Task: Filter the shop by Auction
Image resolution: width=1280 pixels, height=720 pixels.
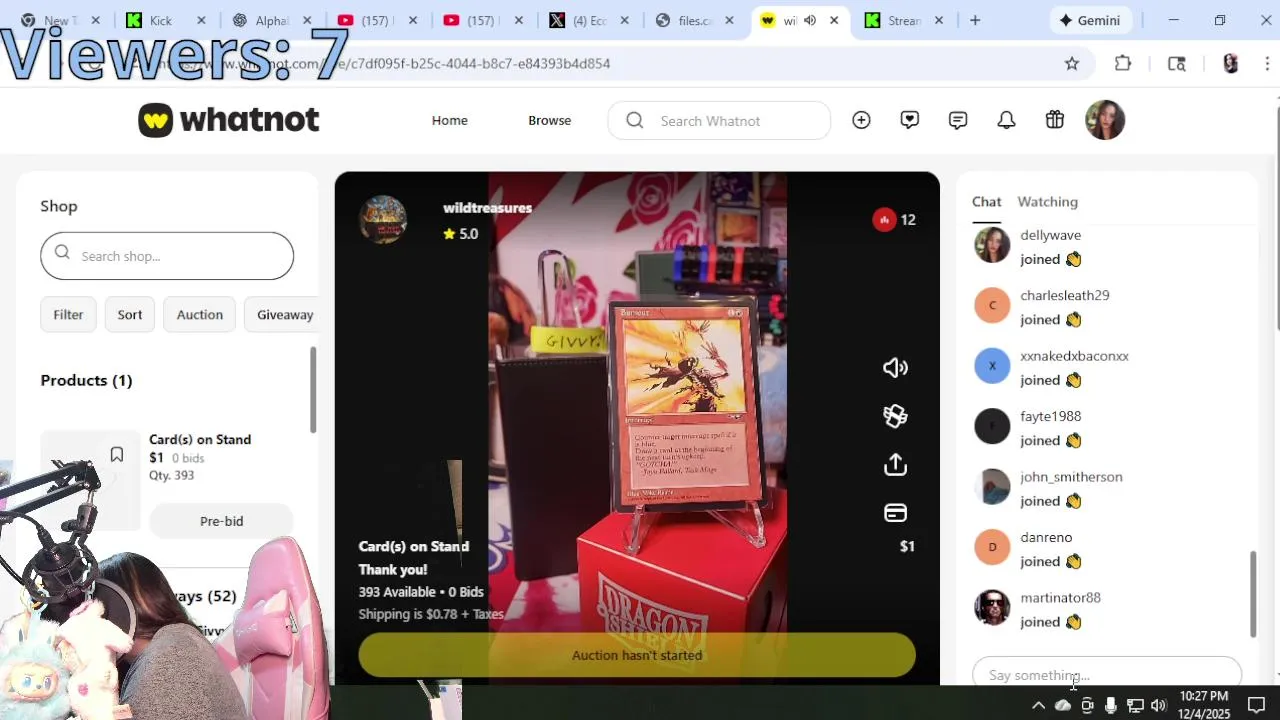Action: 200,314
